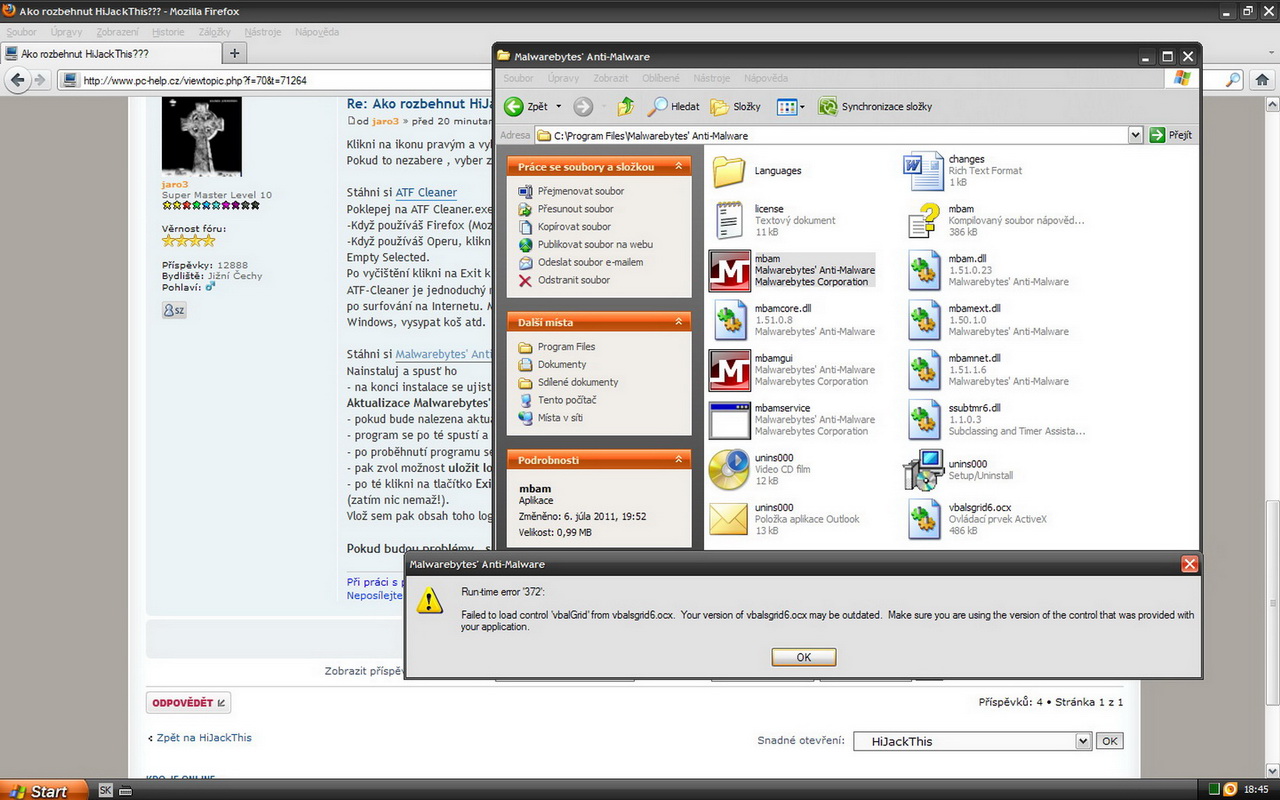Open Explorer Oblíbené menu
Screen dimensions: 1280x800
[x=660, y=78]
